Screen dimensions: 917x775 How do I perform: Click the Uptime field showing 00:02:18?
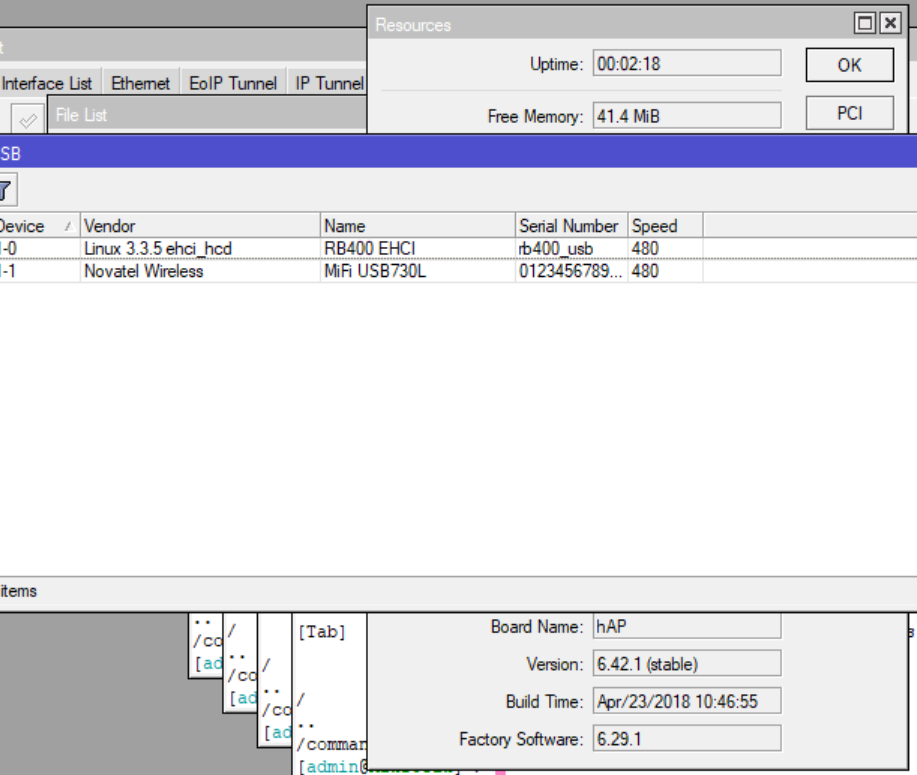tap(687, 63)
